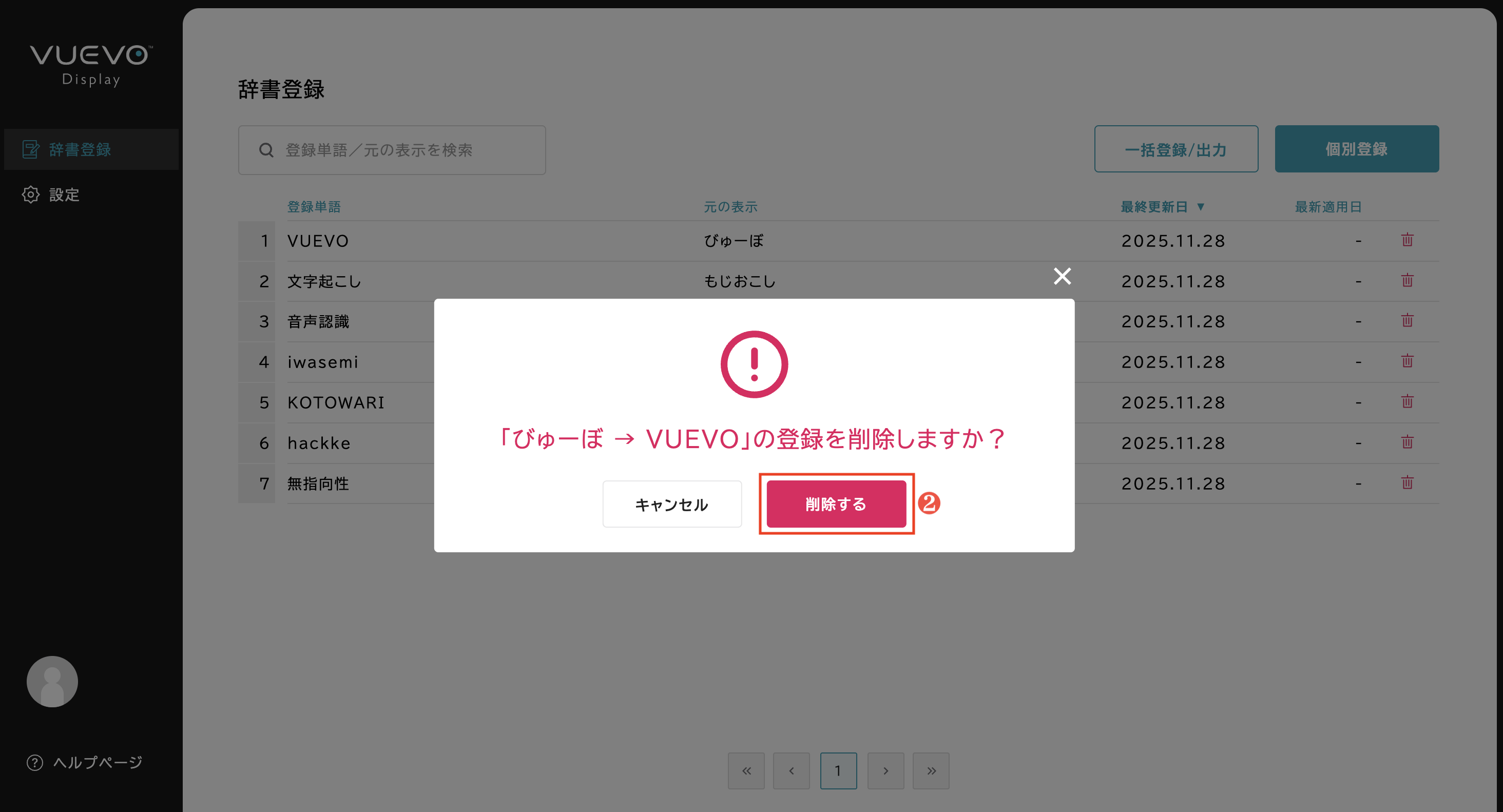The width and height of the screenshot is (1503, 812).
Task: Click trash icon for iwasemi row
Action: click(x=1406, y=361)
